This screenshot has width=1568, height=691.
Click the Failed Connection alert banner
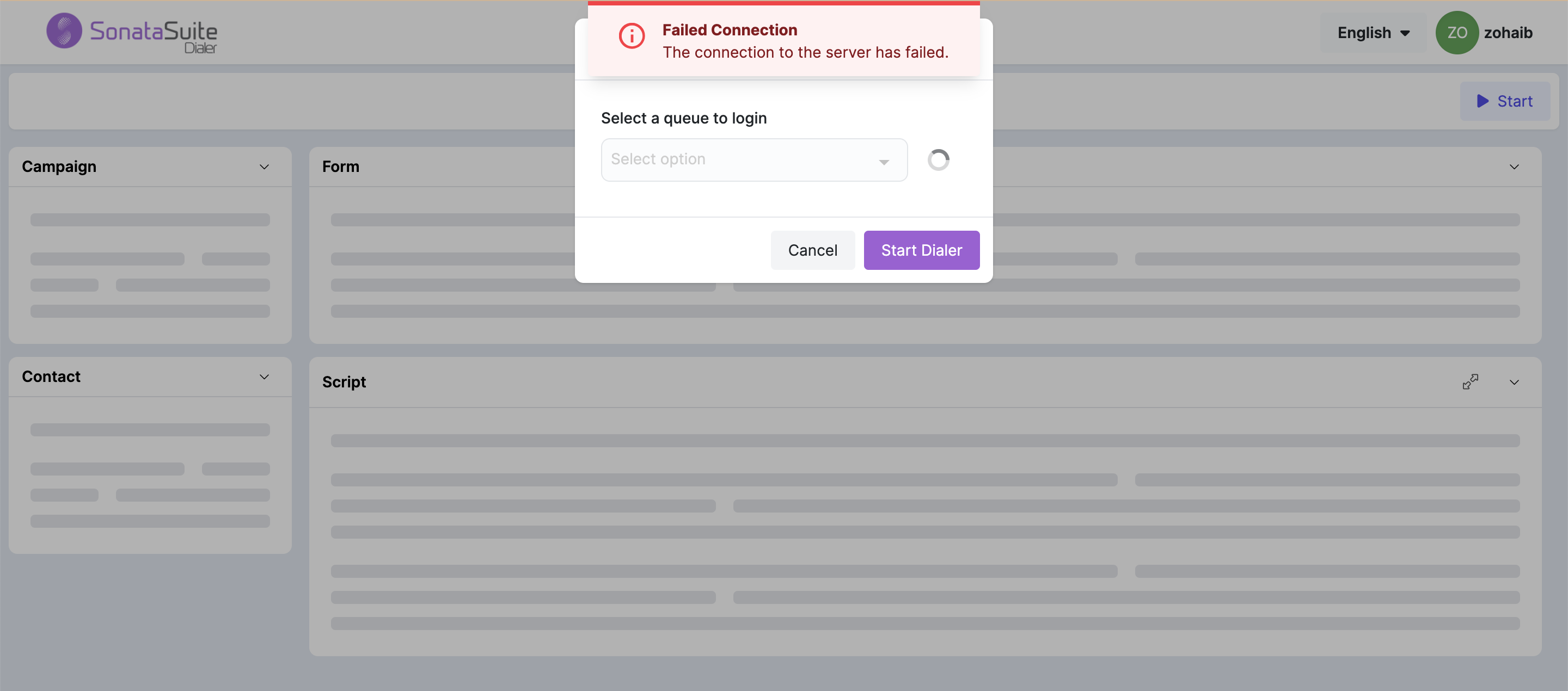(783, 40)
